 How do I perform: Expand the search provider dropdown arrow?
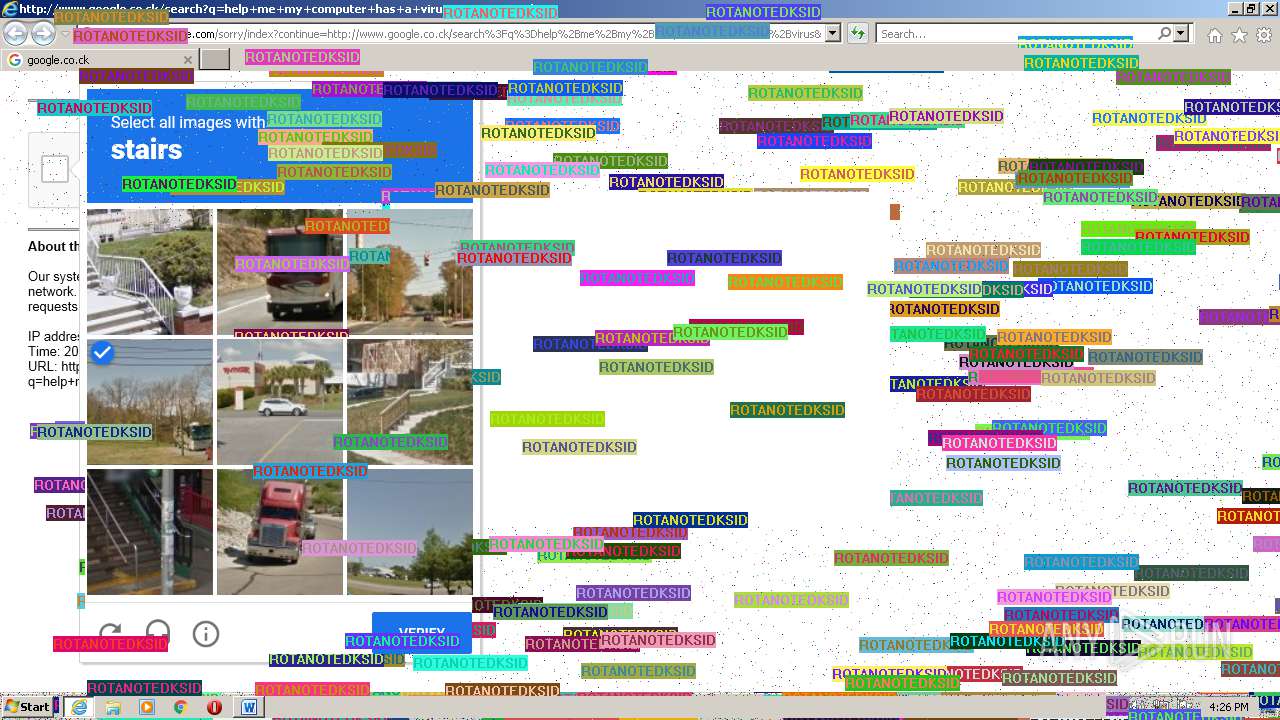coord(1182,33)
